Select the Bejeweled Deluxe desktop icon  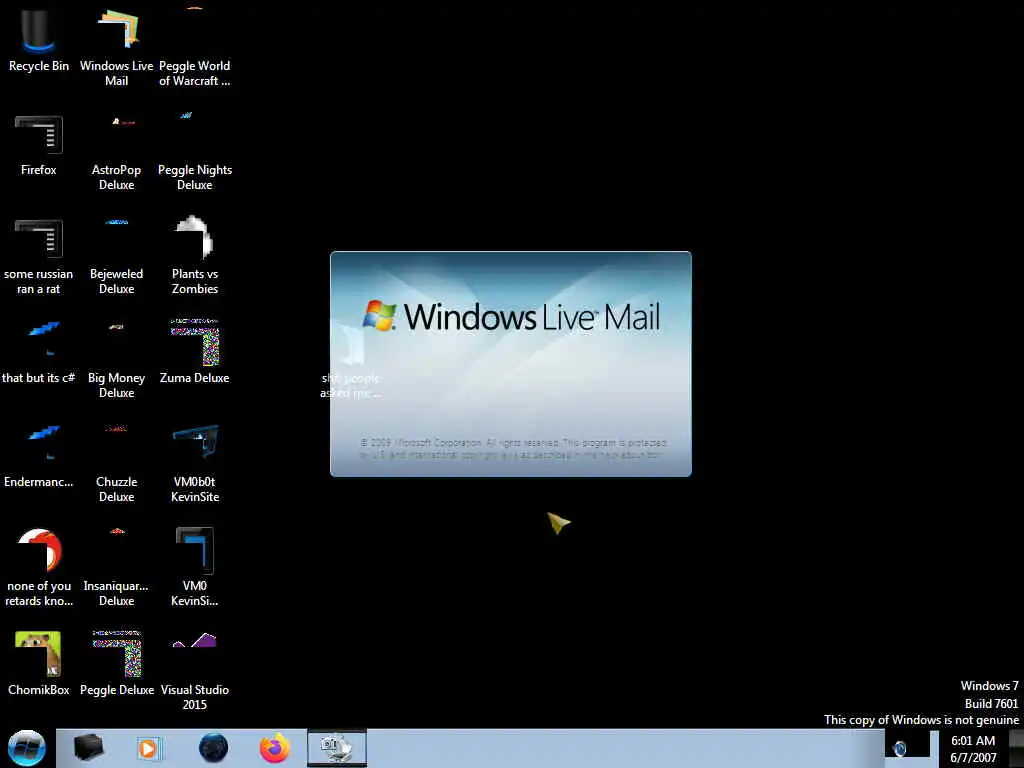116,256
